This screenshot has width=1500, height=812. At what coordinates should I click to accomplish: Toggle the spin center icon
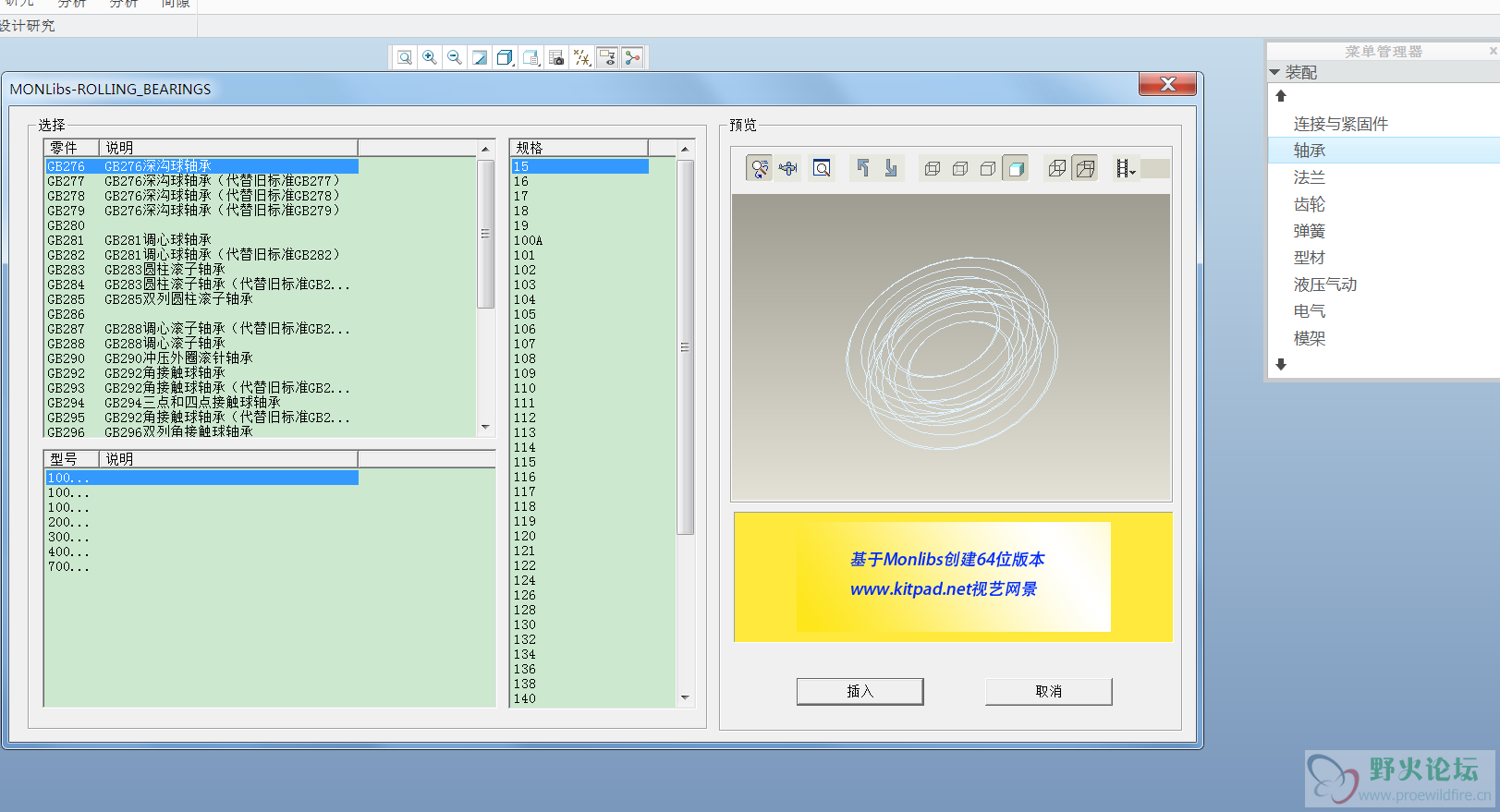632,57
